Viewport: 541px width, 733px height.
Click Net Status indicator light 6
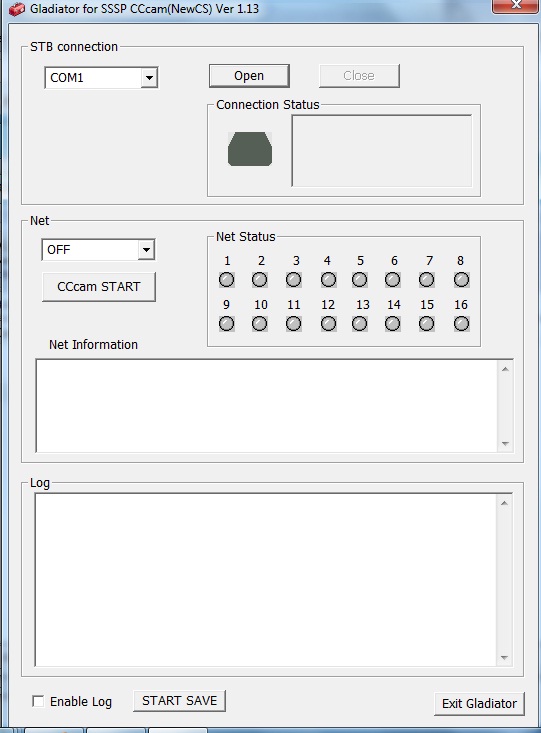393,280
